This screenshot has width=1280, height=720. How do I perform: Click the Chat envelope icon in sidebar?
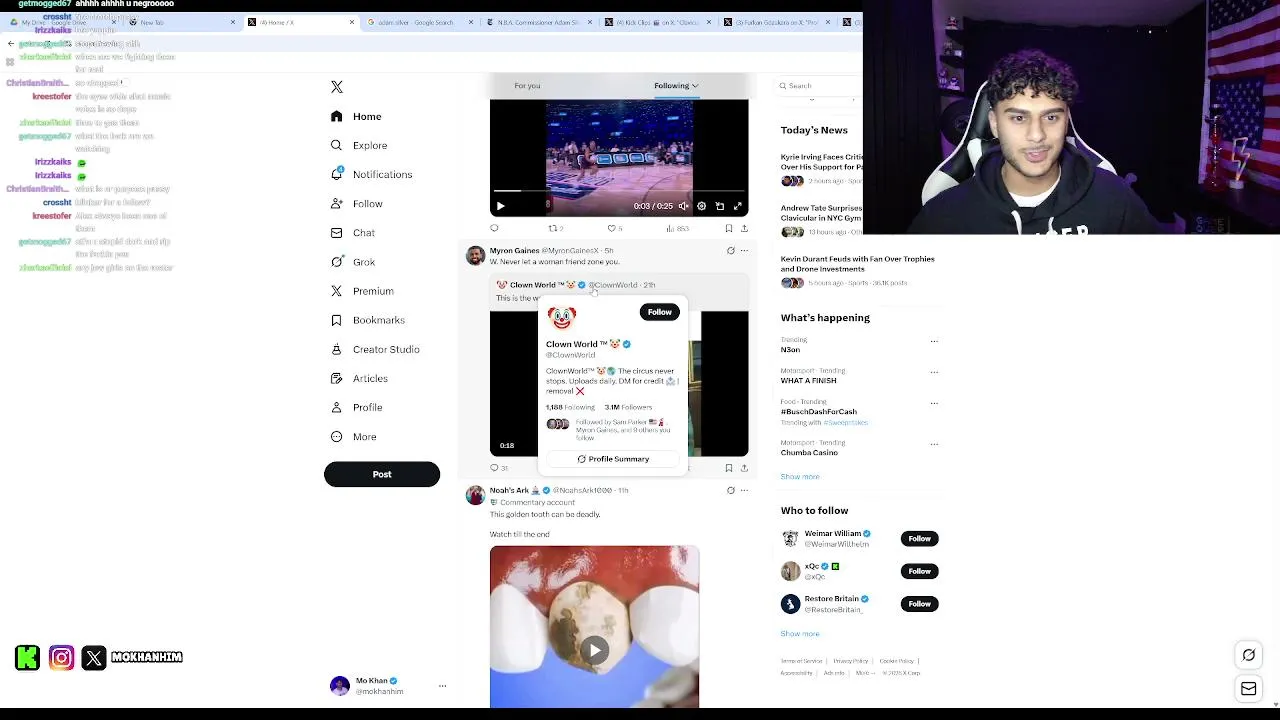coord(337,233)
